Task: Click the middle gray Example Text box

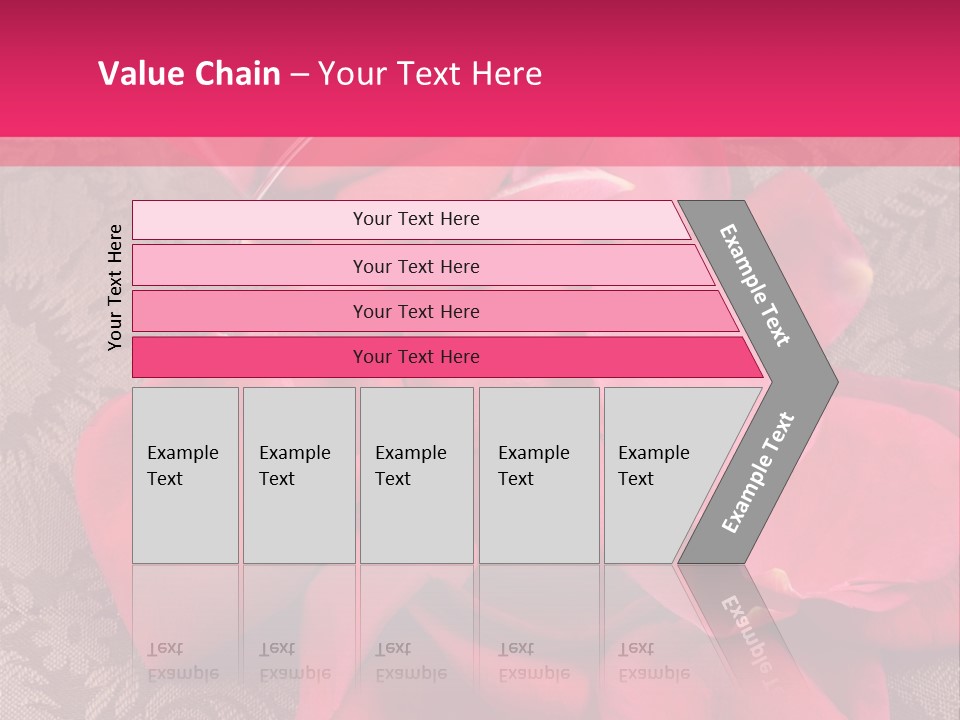Action: tap(416, 474)
